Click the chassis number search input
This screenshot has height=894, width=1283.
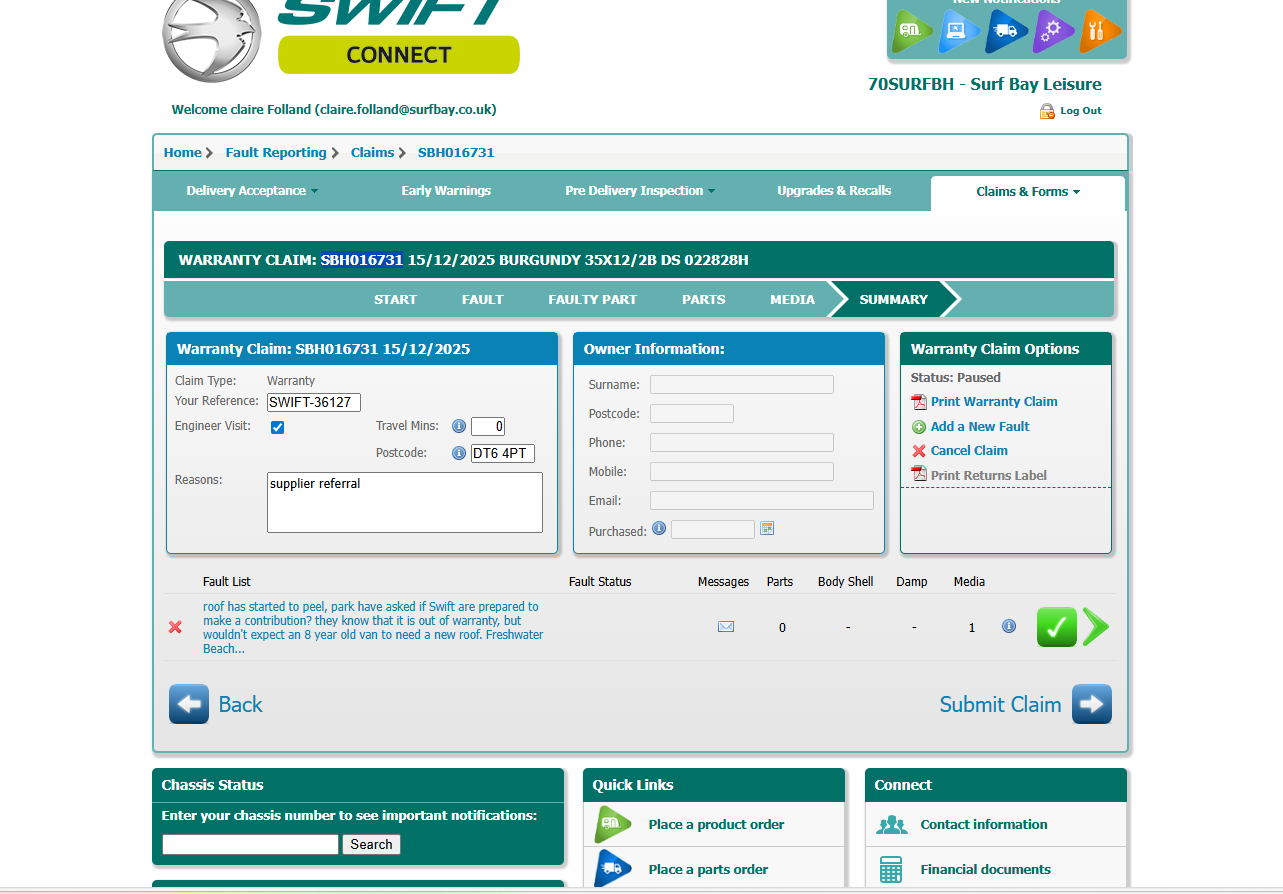[x=250, y=845]
